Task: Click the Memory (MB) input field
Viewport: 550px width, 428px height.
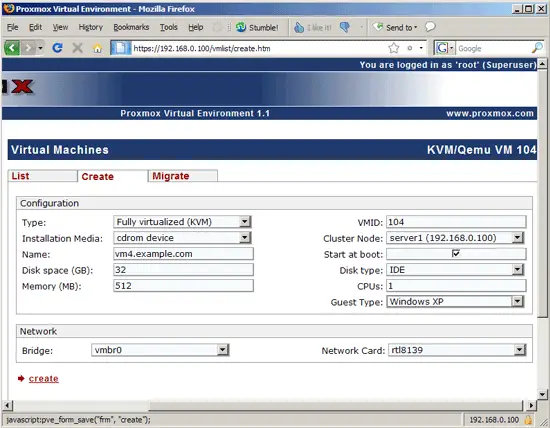Action: [183, 286]
